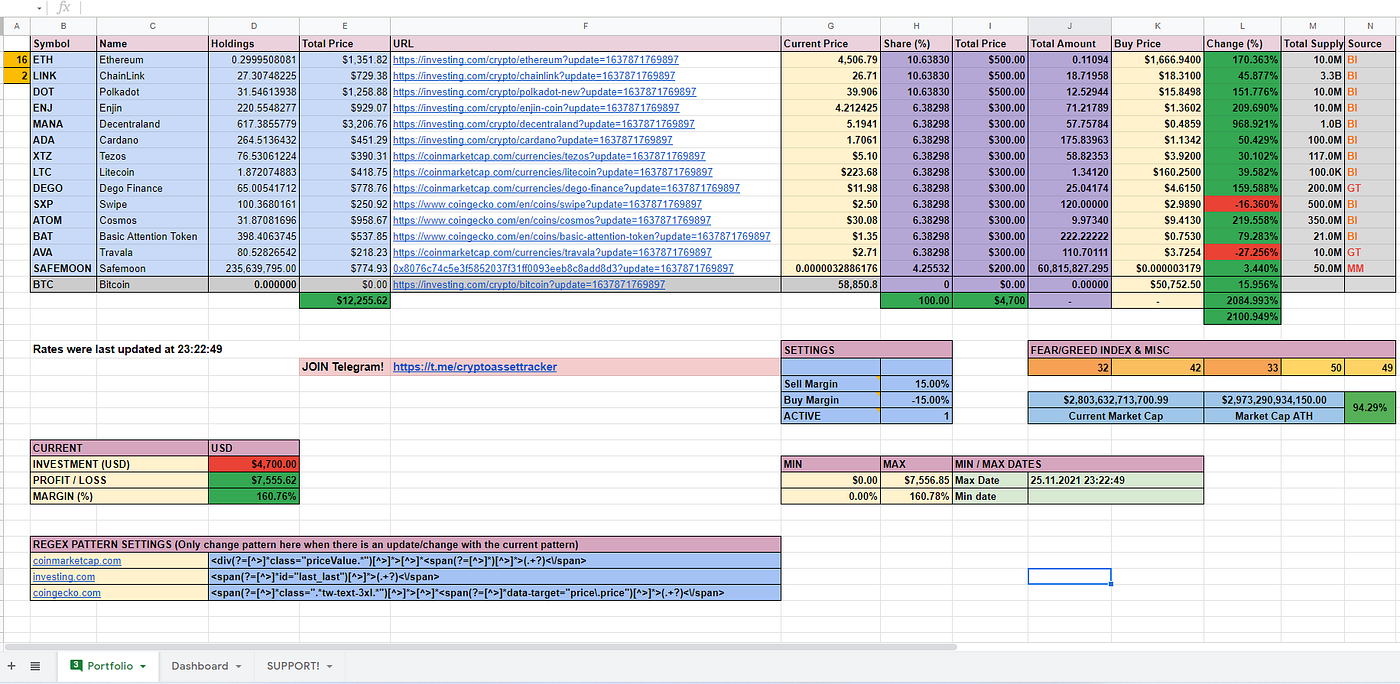1400x684 pixels.
Task: Open the Litecoin coinmarketcap URL link
Action: [553, 172]
